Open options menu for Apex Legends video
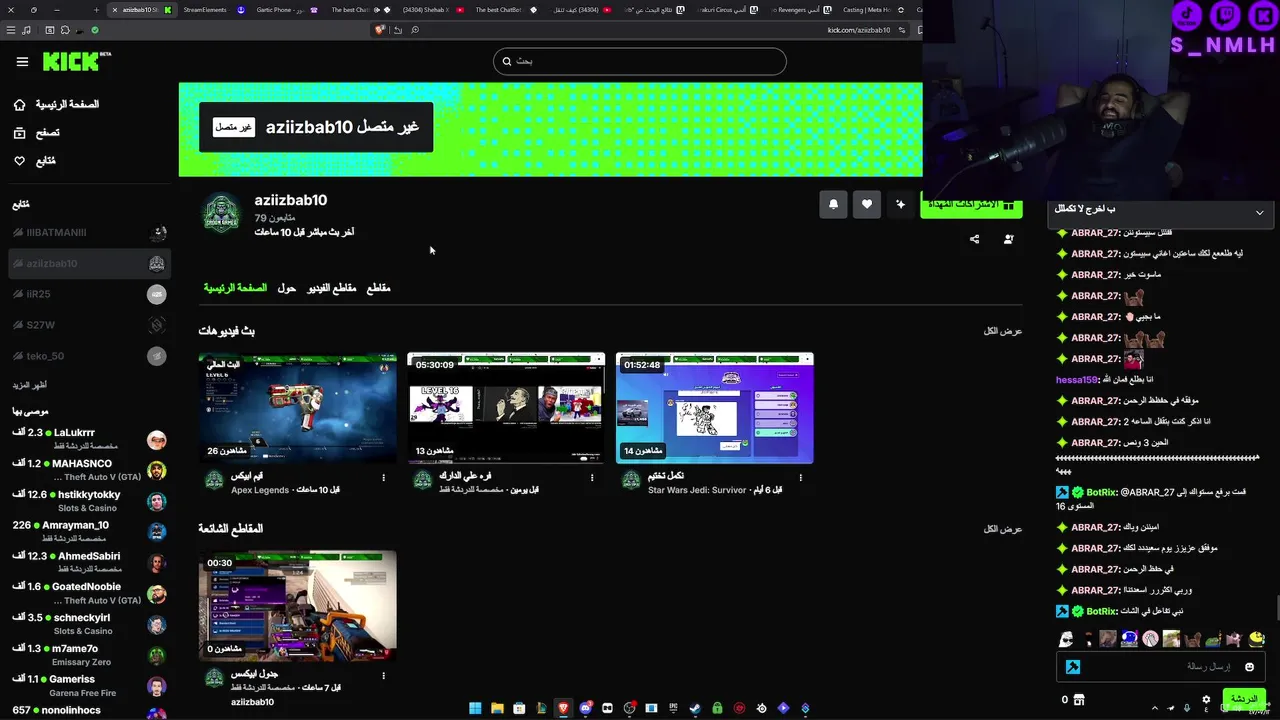 [x=383, y=478]
